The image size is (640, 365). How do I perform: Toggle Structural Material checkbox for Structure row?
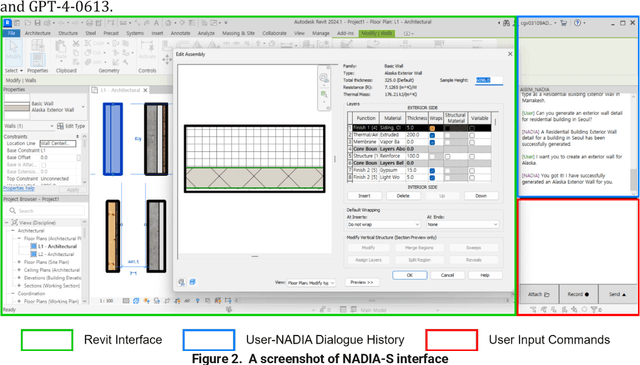coord(447,156)
